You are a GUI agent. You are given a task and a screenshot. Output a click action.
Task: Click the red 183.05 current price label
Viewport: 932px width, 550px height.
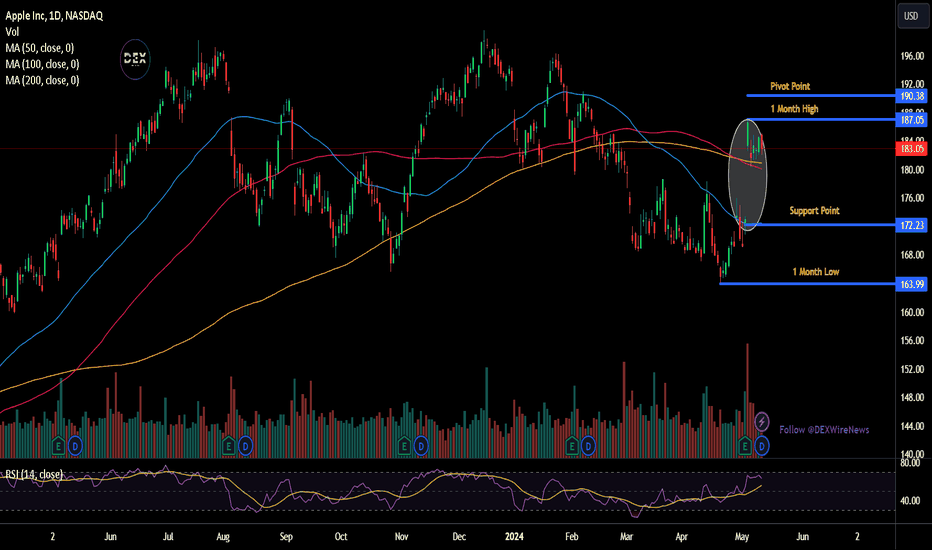pyautogui.click(x=912, y=149)
